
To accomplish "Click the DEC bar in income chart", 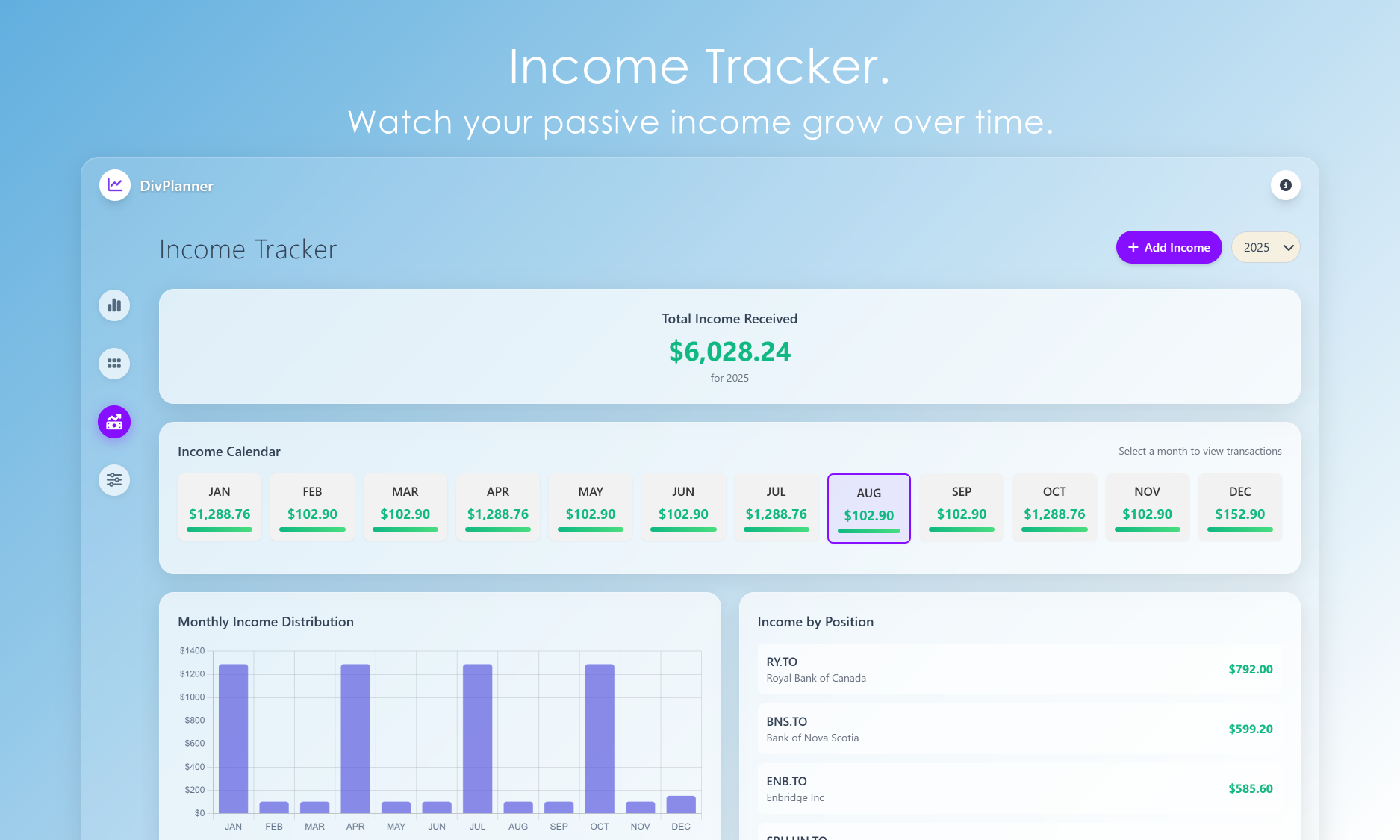I will (681, 804).
